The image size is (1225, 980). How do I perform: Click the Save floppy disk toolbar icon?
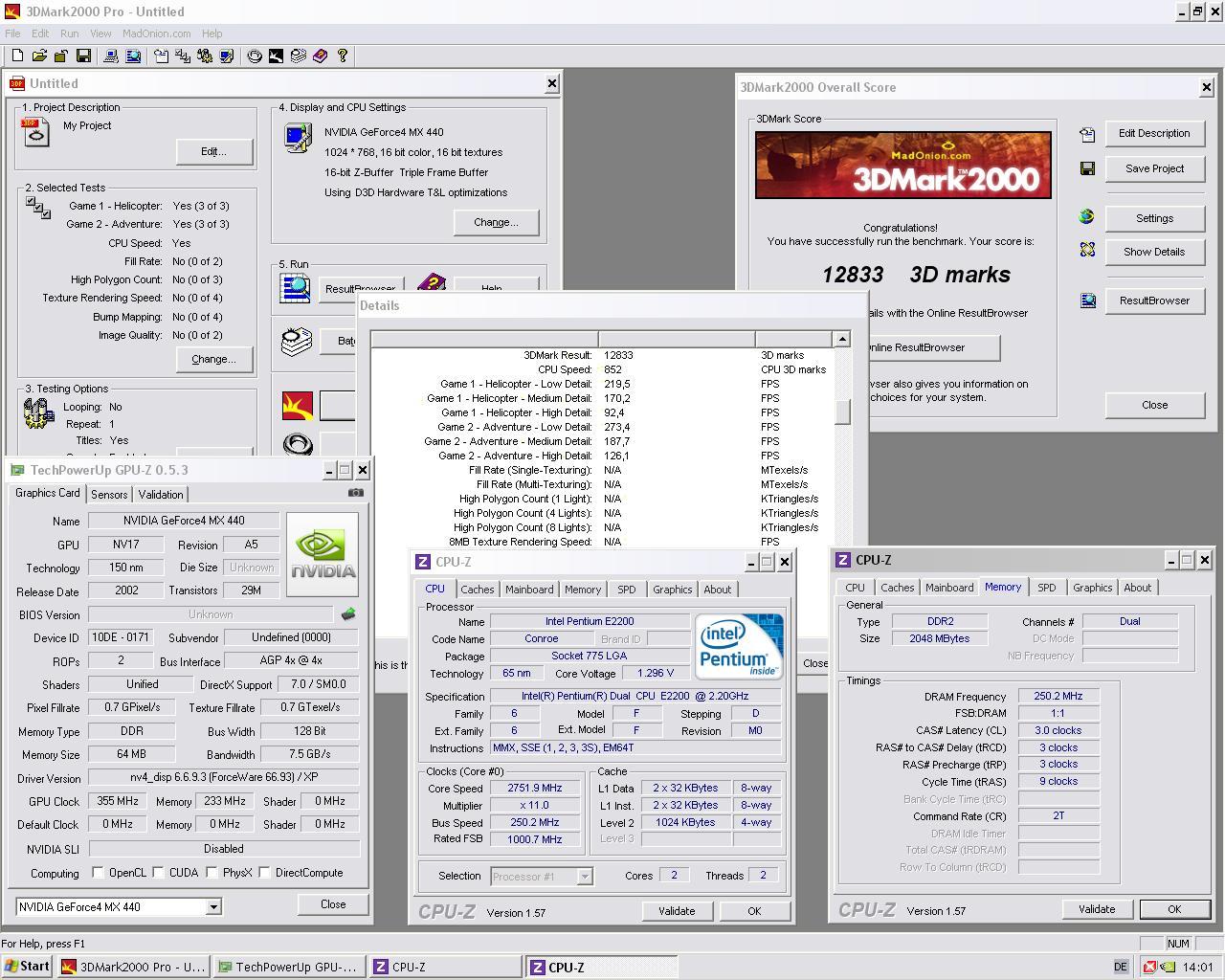[x=83, y=56]
